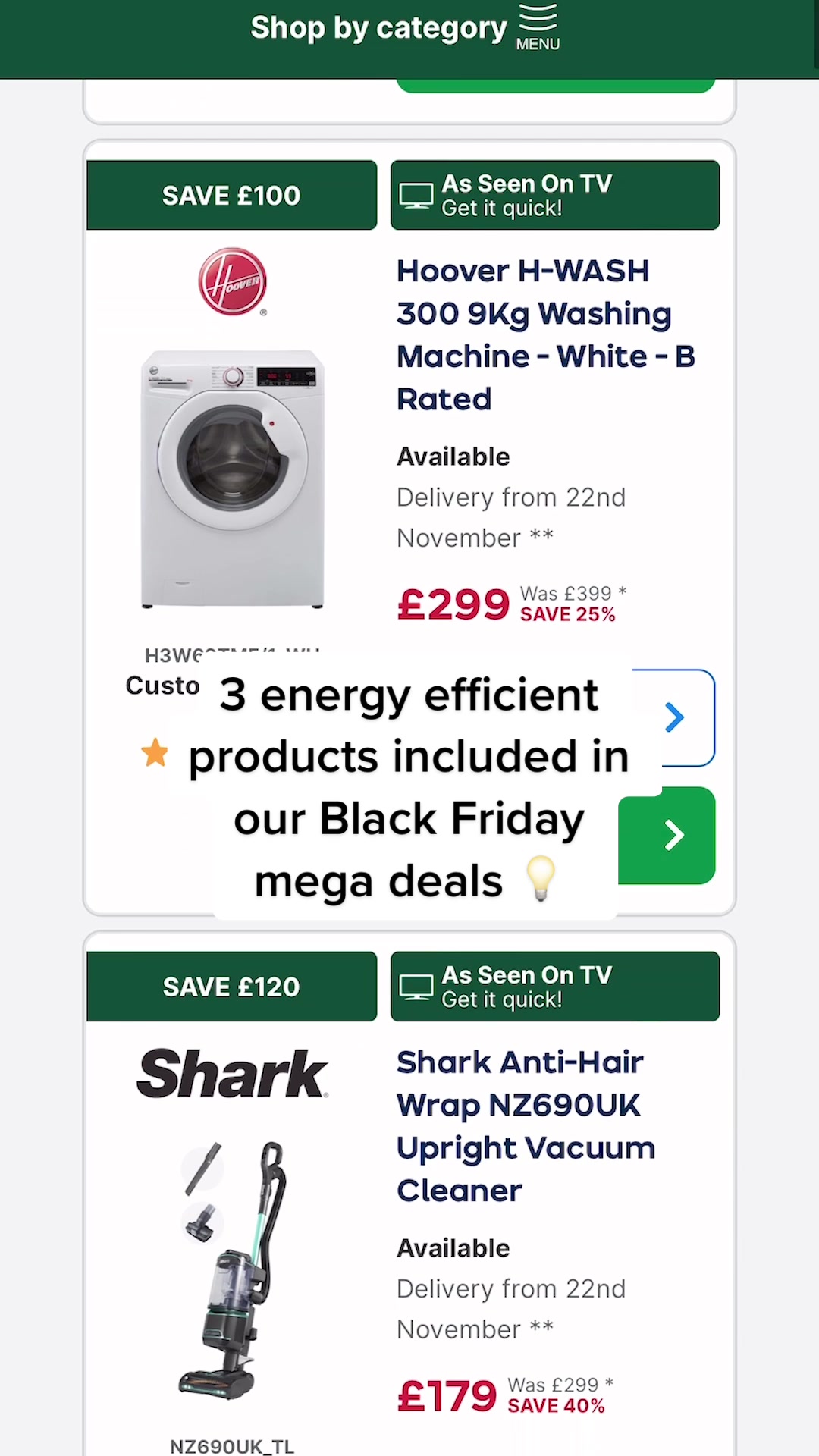Image resolution: width=819 pixels, height=1456 pixels.
Task: Tap the Shop by category heading
Action: (x=378, y=28)
